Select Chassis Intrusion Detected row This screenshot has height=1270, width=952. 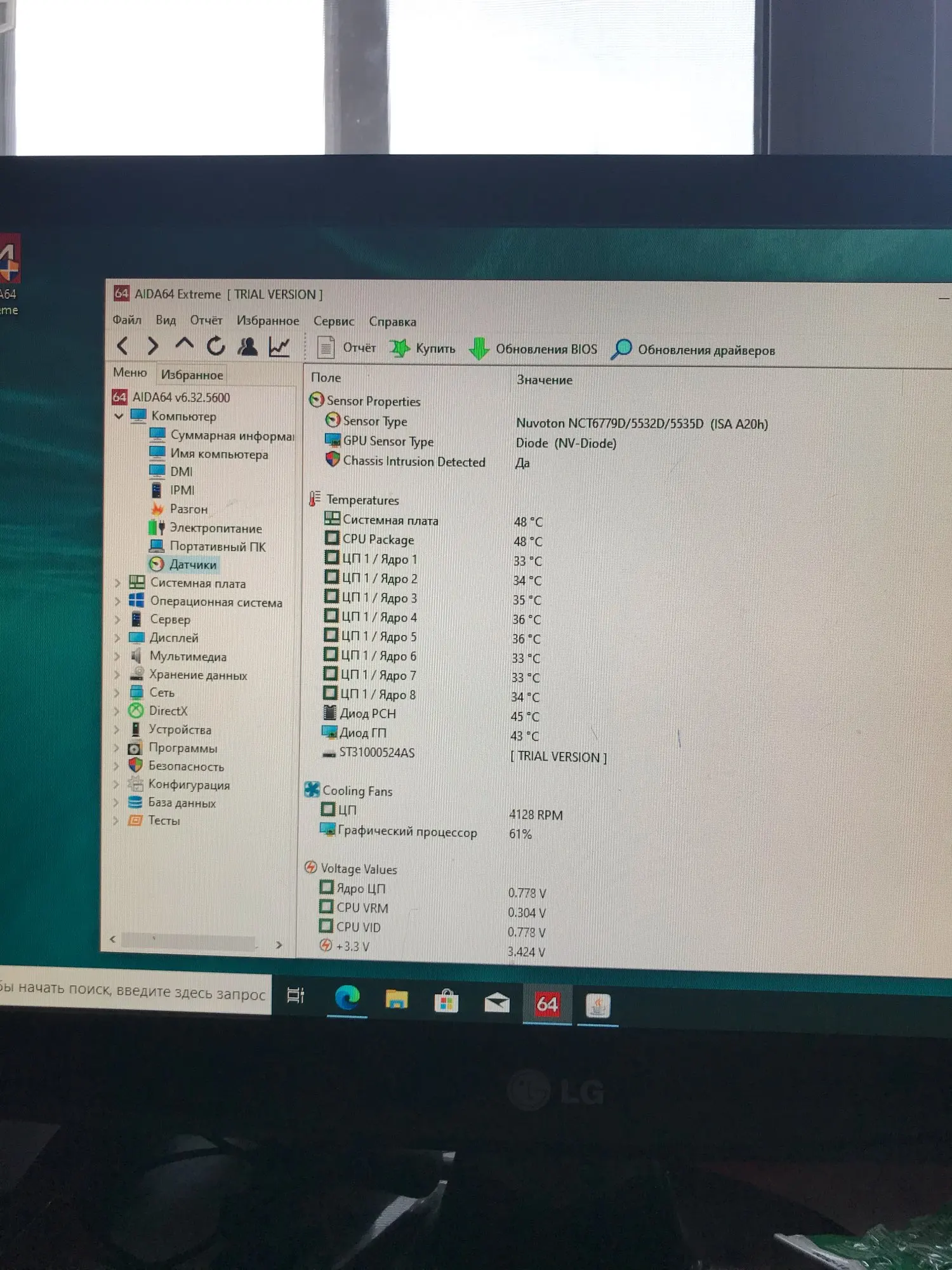[x=428, y=462]
